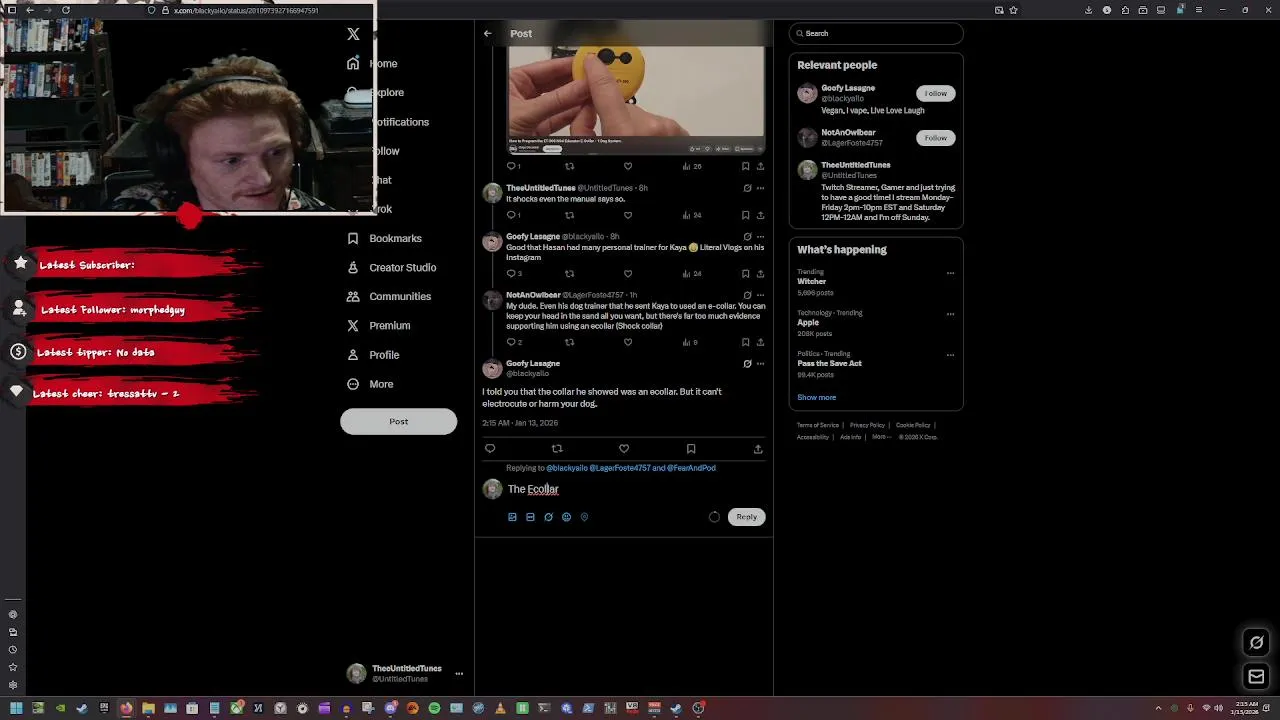Image resolution: width=1280 pixels, height=720 pixels.
Task: Submit with the Reply button
Action: tap(746, 517)
